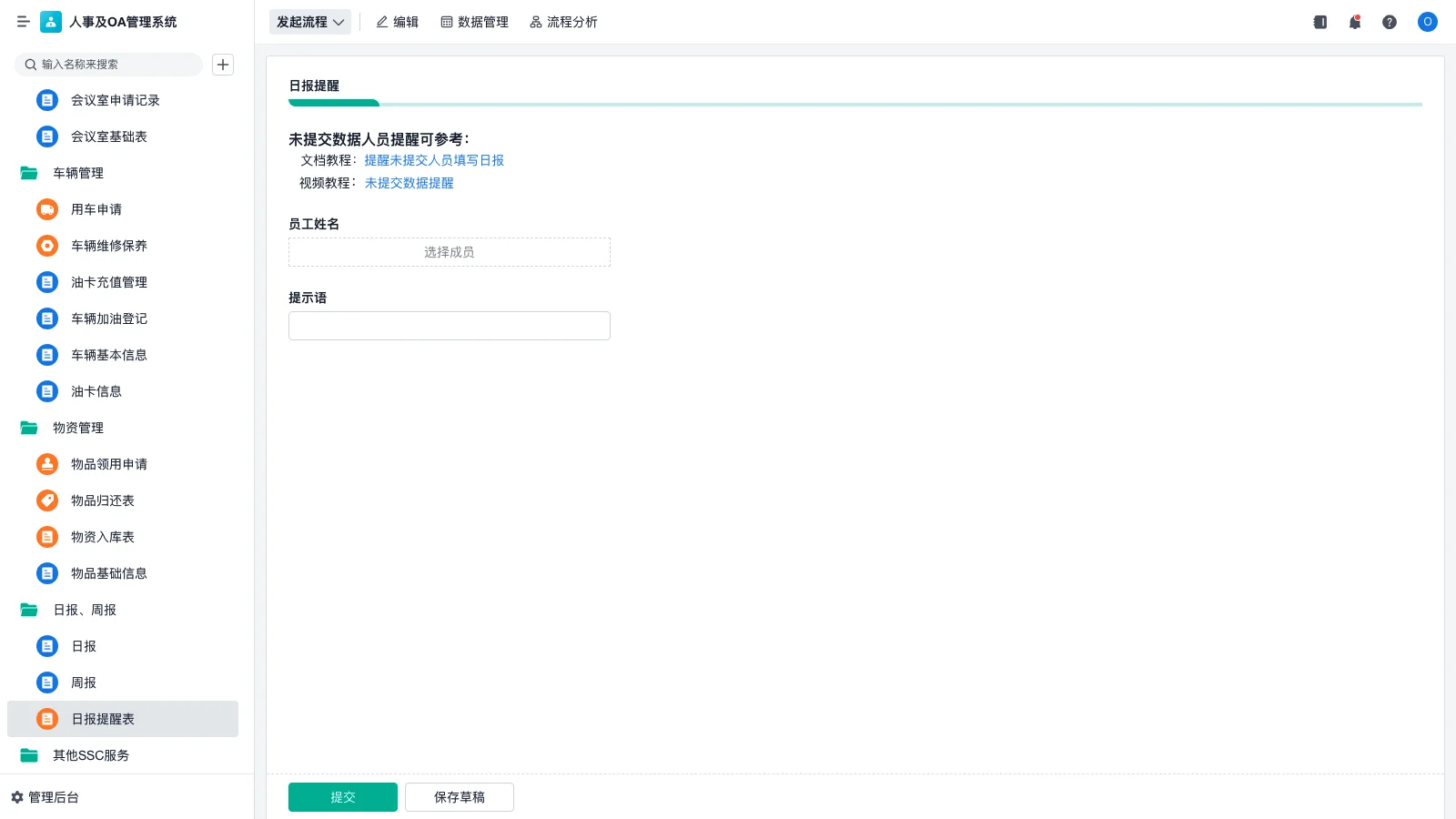Open the 发起流程 dropdown

click(x=310, y=22)
